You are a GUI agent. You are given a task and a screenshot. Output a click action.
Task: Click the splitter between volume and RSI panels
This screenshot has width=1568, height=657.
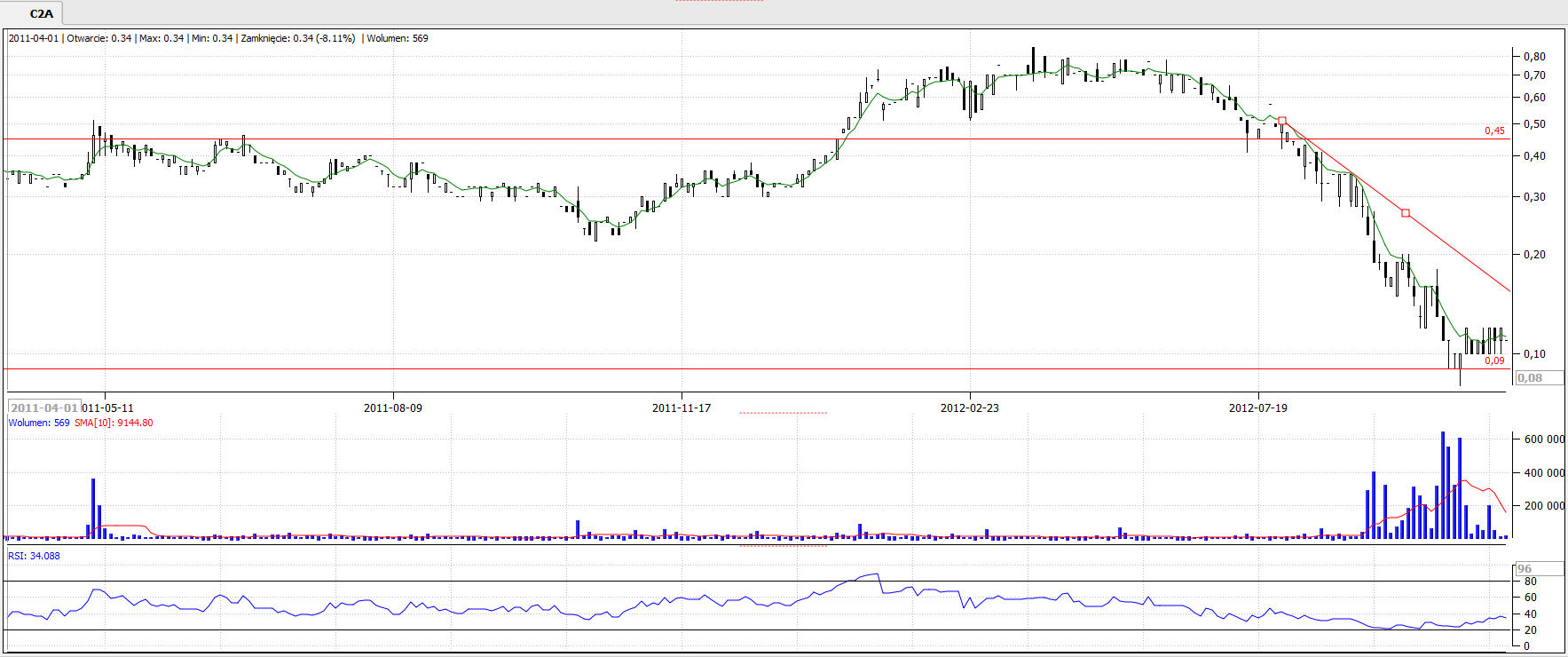point(783,546)
